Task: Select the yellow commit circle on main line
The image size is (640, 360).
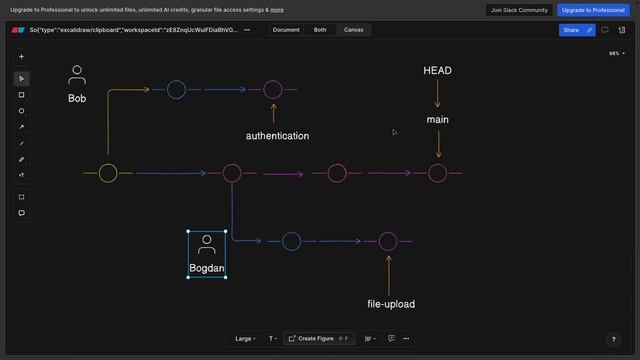Action: pyautogui.click(x=108, y=173)
